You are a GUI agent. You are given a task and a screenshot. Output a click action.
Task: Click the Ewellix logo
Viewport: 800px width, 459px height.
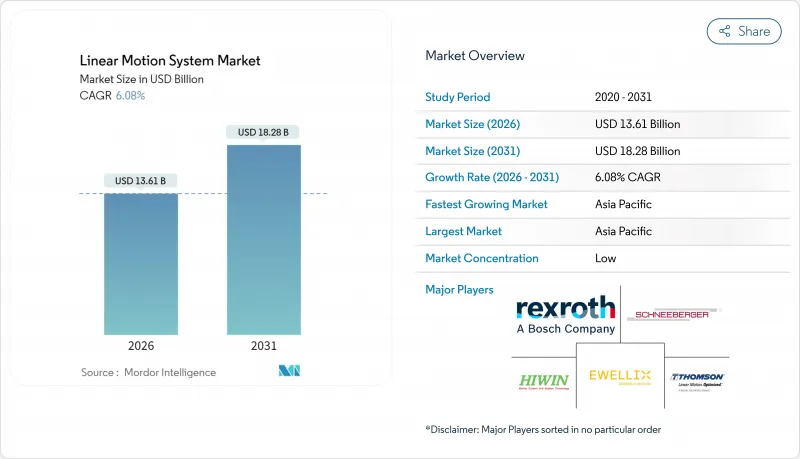tap(620, 378)
